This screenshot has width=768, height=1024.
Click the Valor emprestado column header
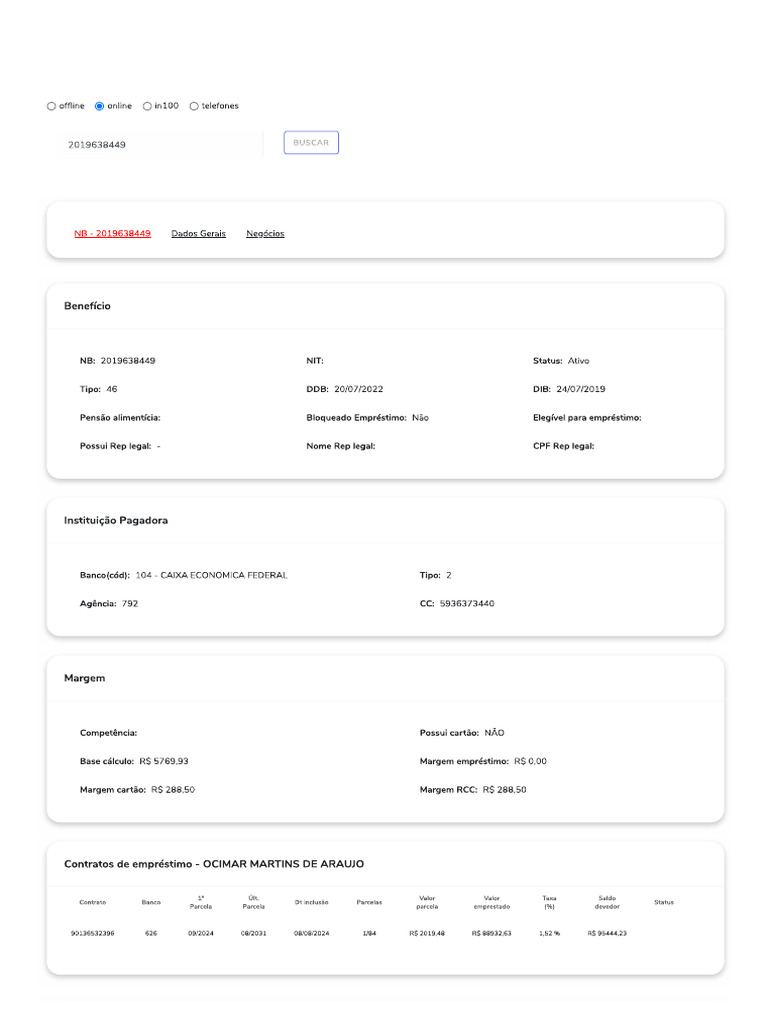coord(491,902)
